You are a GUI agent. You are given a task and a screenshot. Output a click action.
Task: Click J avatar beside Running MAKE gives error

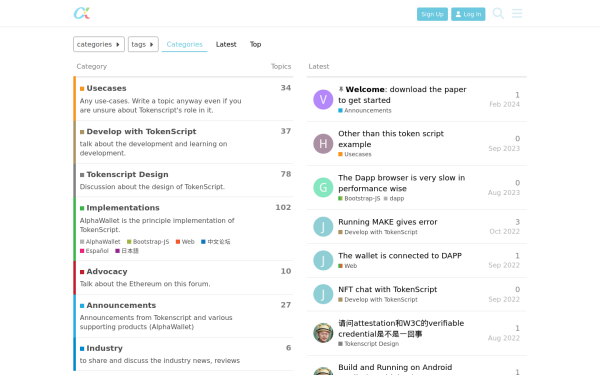coord(323,227)
